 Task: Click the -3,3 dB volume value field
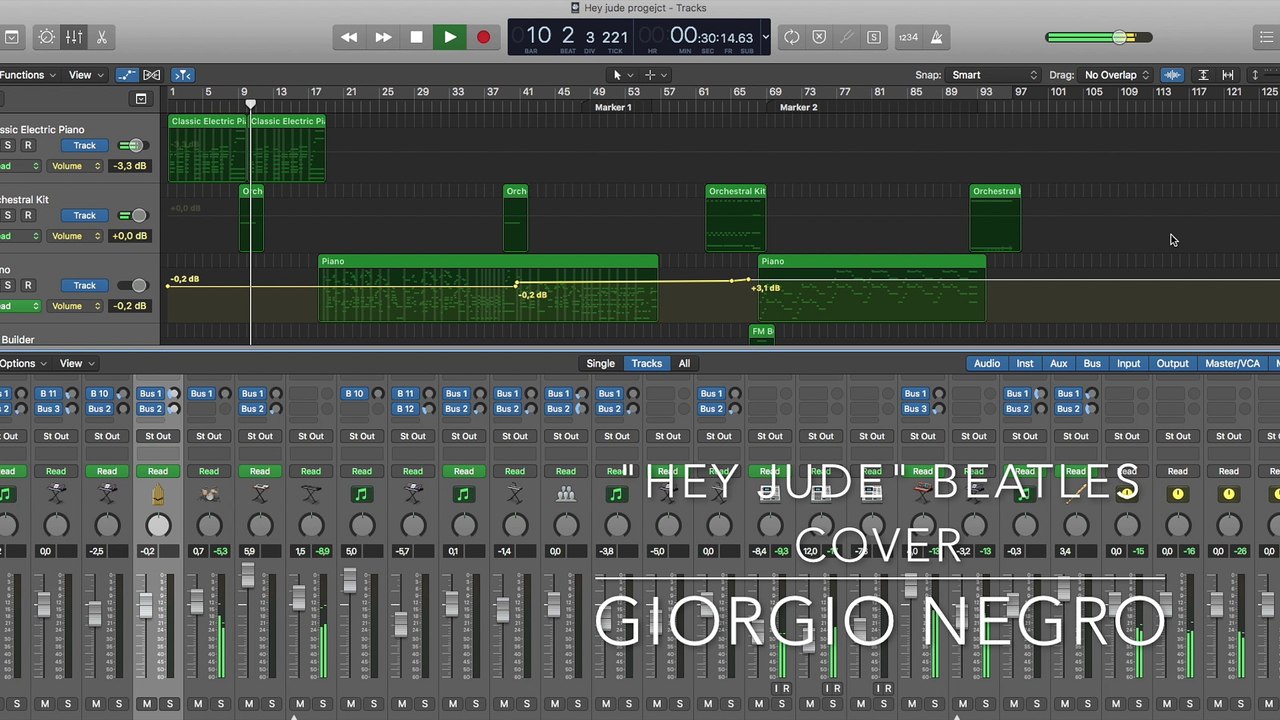pyautogui.click(x=130, y=166)
